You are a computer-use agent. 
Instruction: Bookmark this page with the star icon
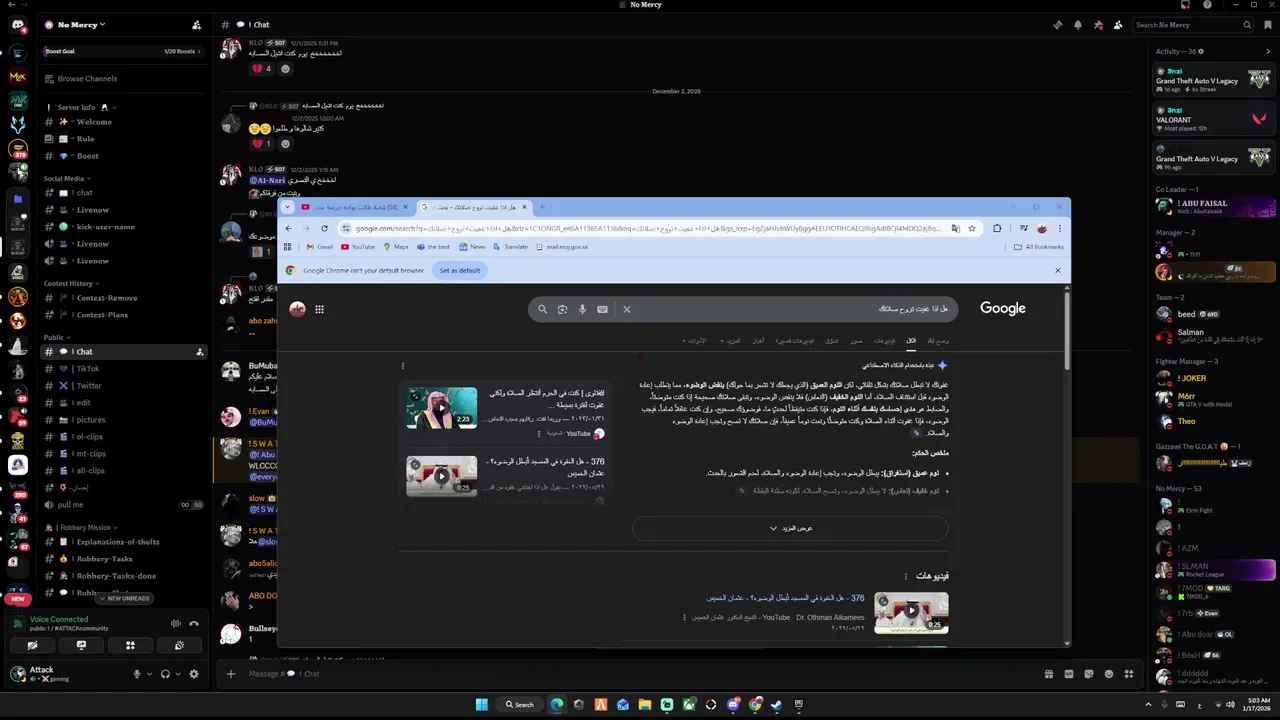[x=971, y=228]
